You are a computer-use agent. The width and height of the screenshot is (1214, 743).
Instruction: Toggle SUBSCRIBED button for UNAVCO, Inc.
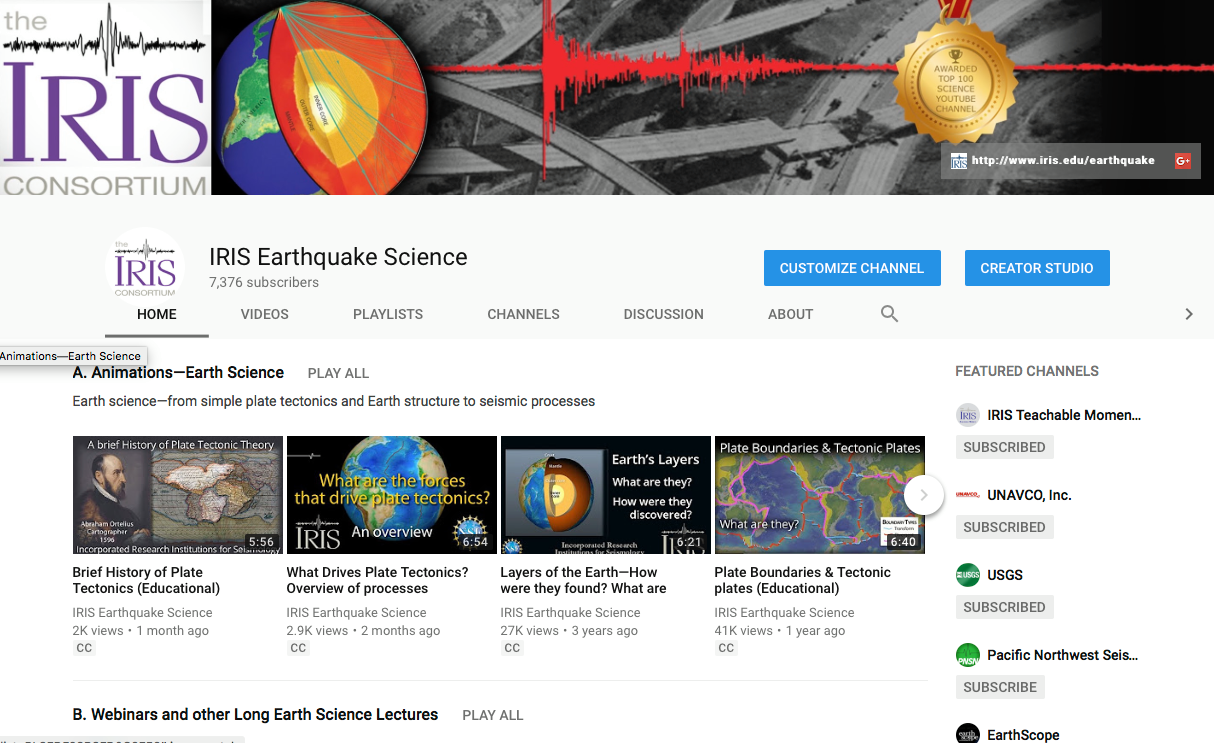pos(1004,527)
